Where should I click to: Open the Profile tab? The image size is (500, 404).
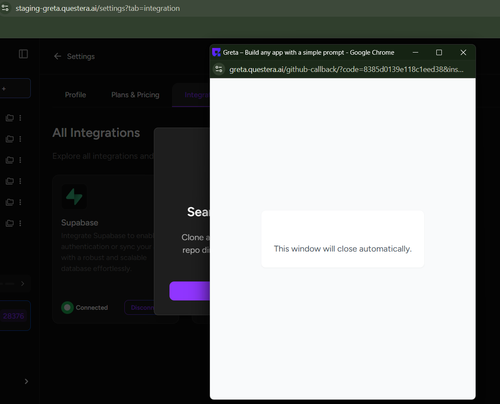(75, 95)
